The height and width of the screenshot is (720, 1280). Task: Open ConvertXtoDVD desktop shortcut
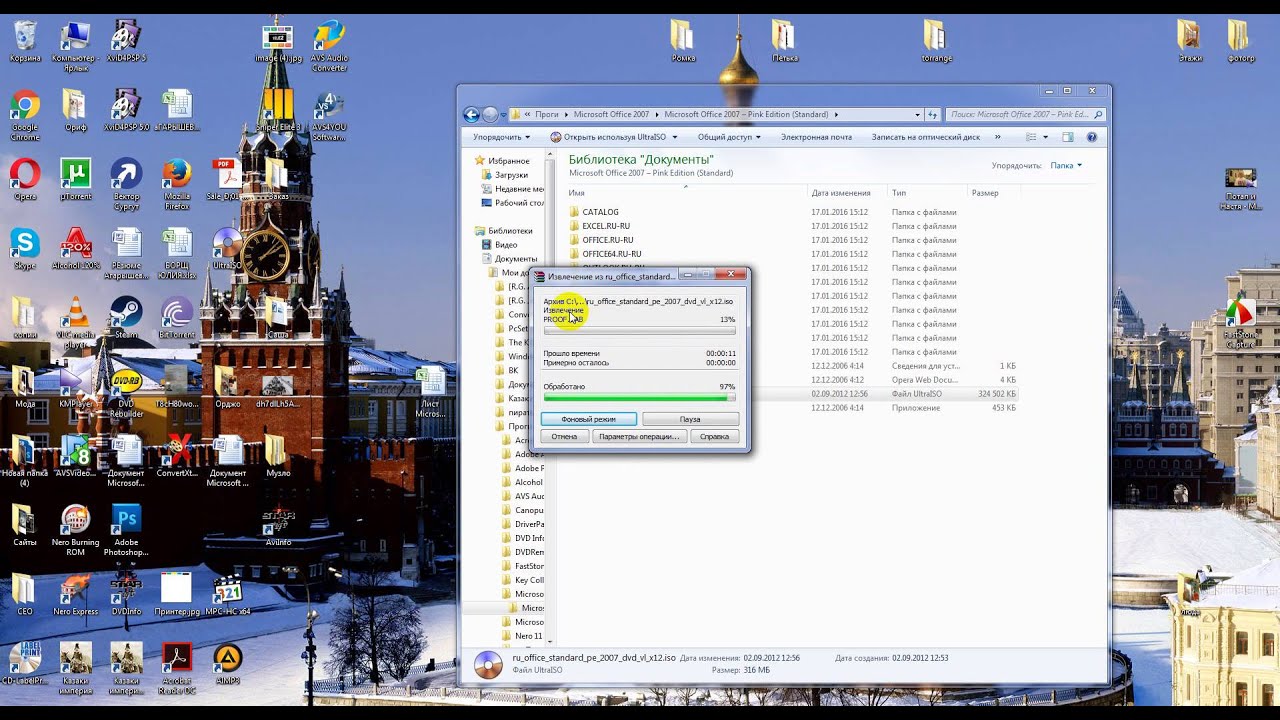(x=177, y=456)
